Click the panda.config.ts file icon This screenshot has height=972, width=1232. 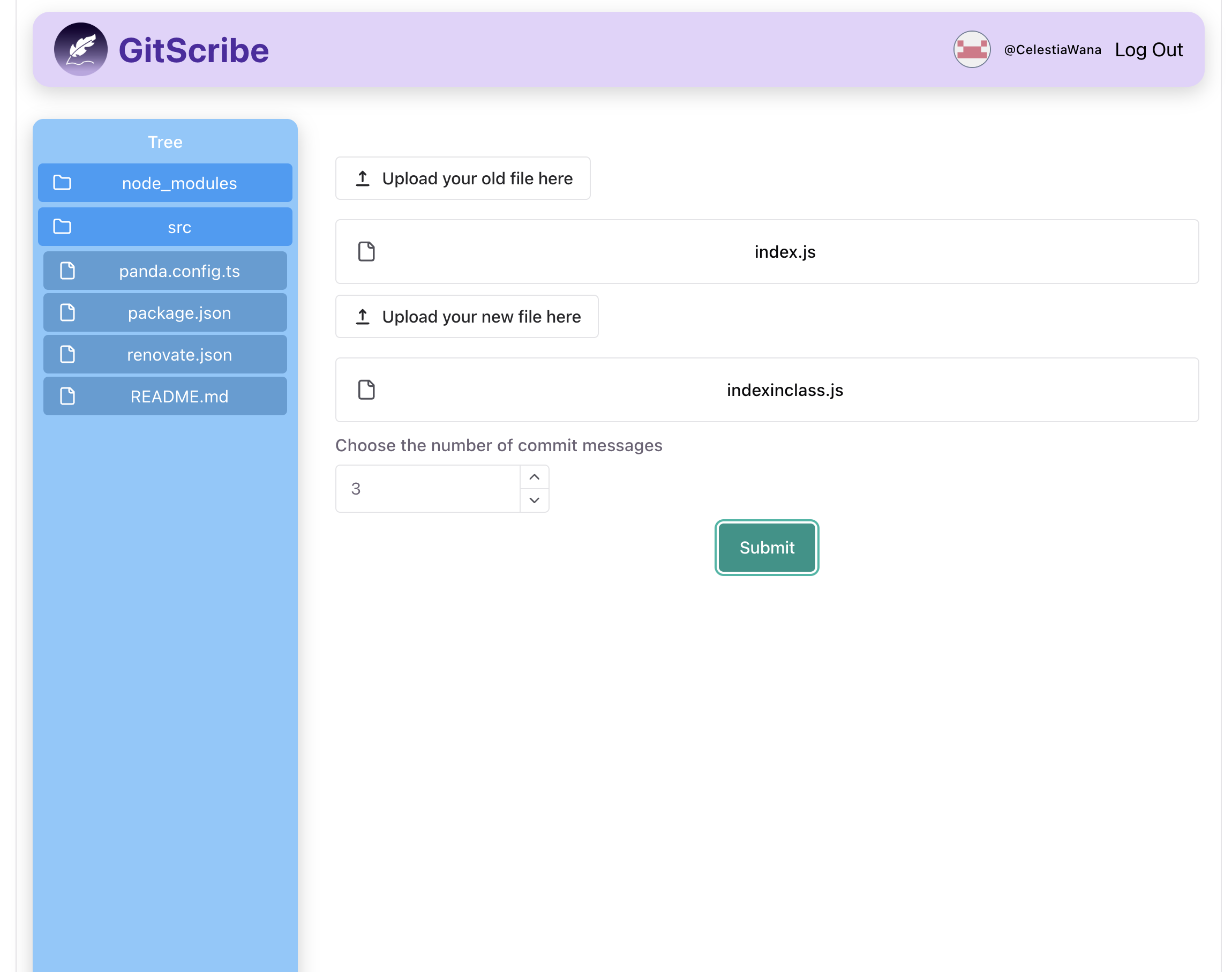[67, 271]
